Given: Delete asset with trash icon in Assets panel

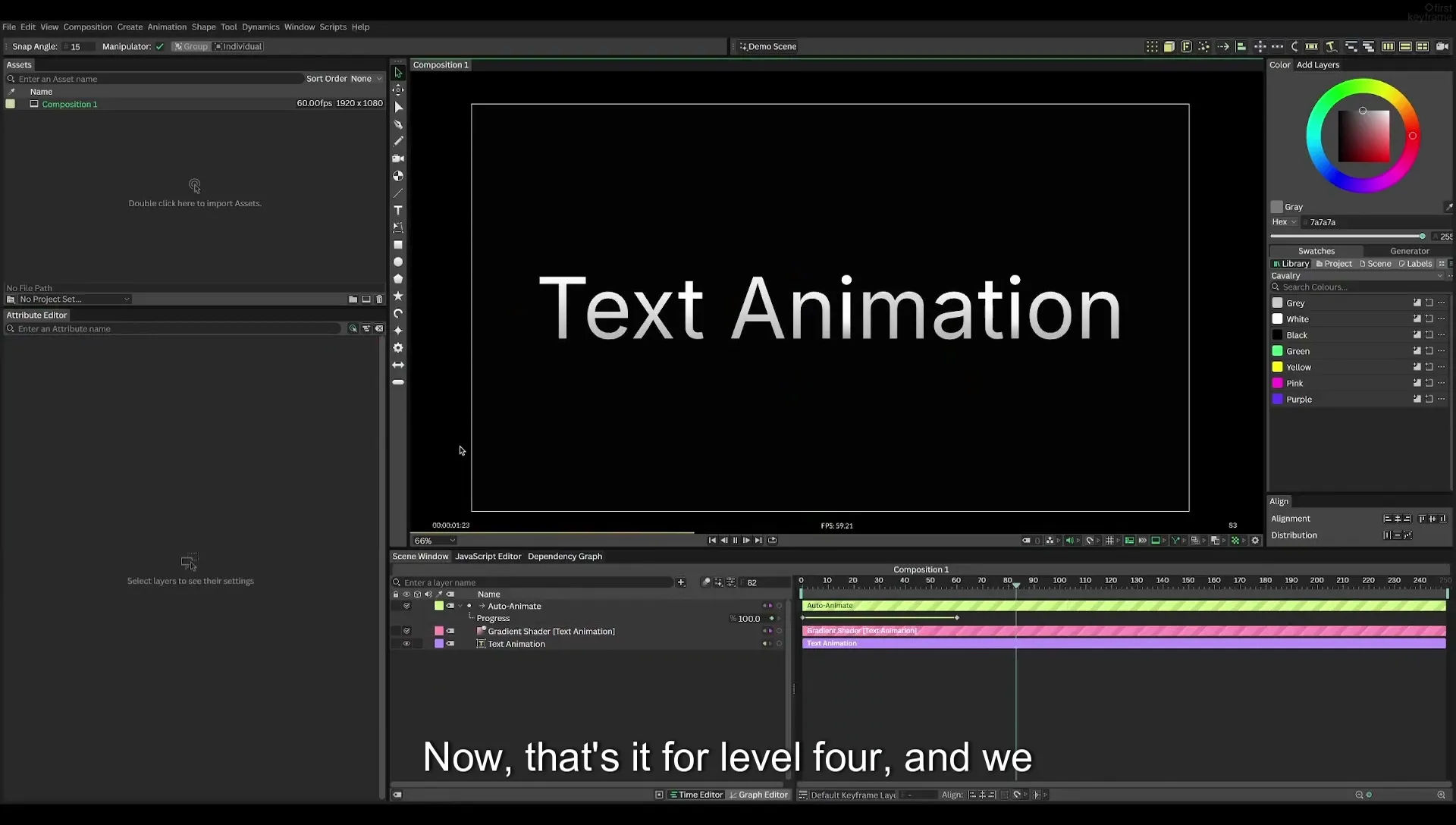Looking at the screenshot, I should click(x=380, y=300).
